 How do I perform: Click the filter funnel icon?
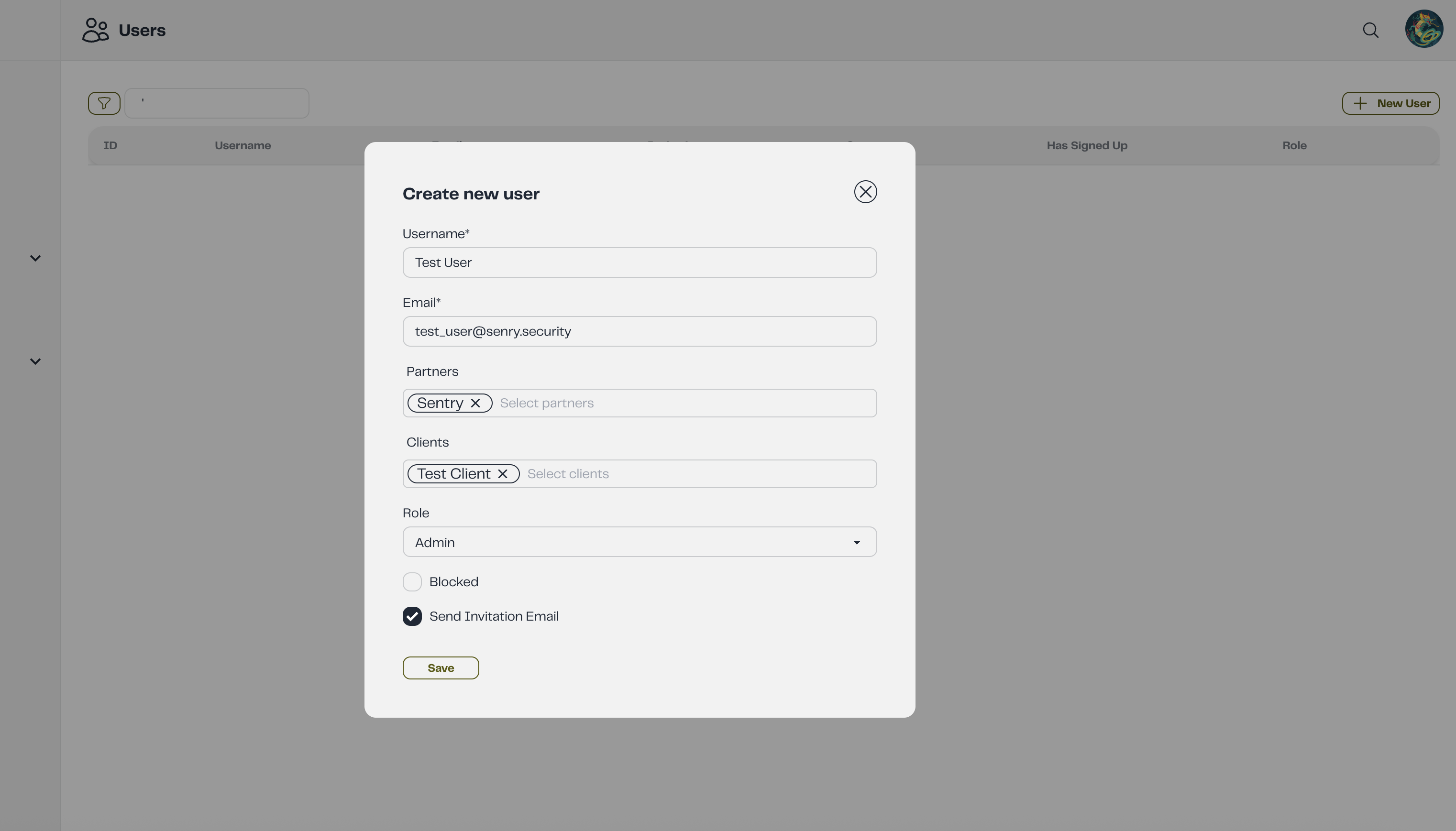pos(103,103)
